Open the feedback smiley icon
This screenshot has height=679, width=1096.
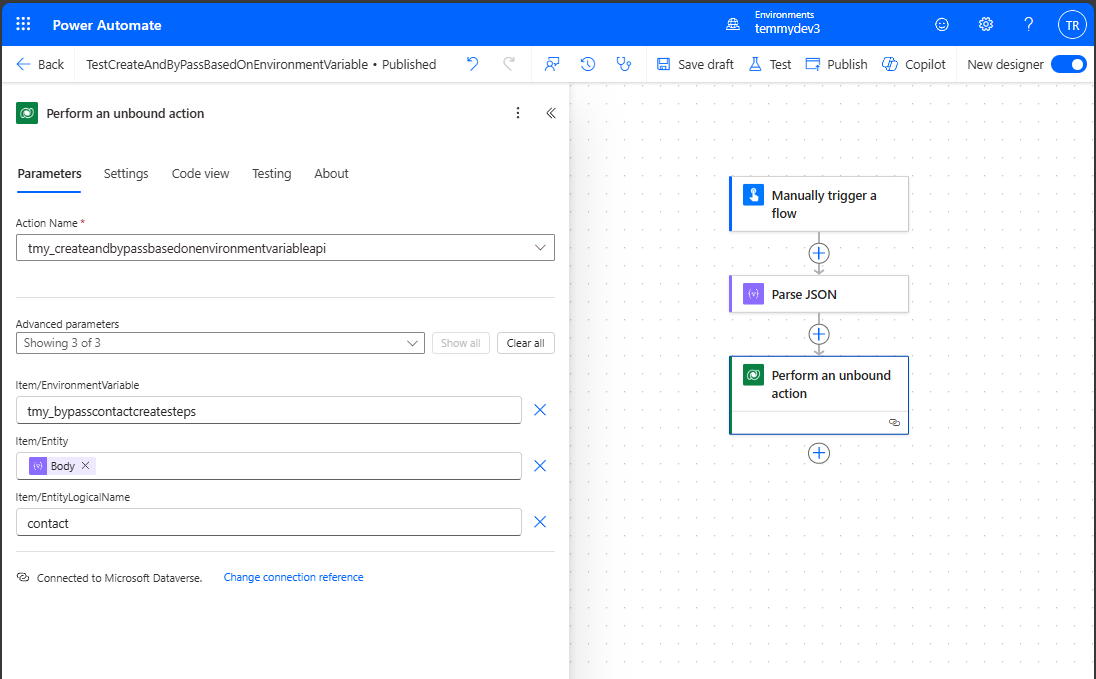(942, 24)
